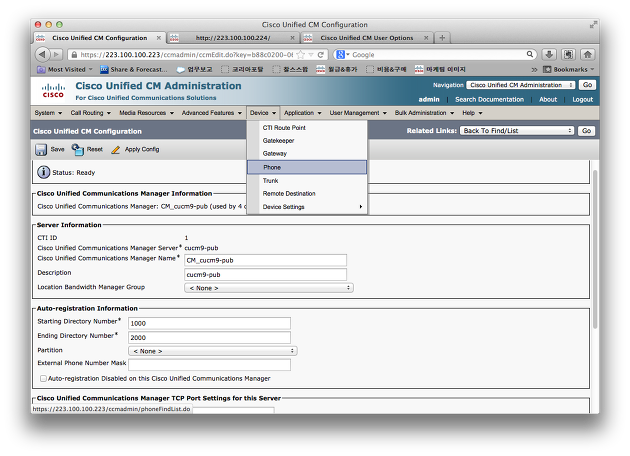Click the Description field
This screenshot has height=456, width=630.
[265, 275]
